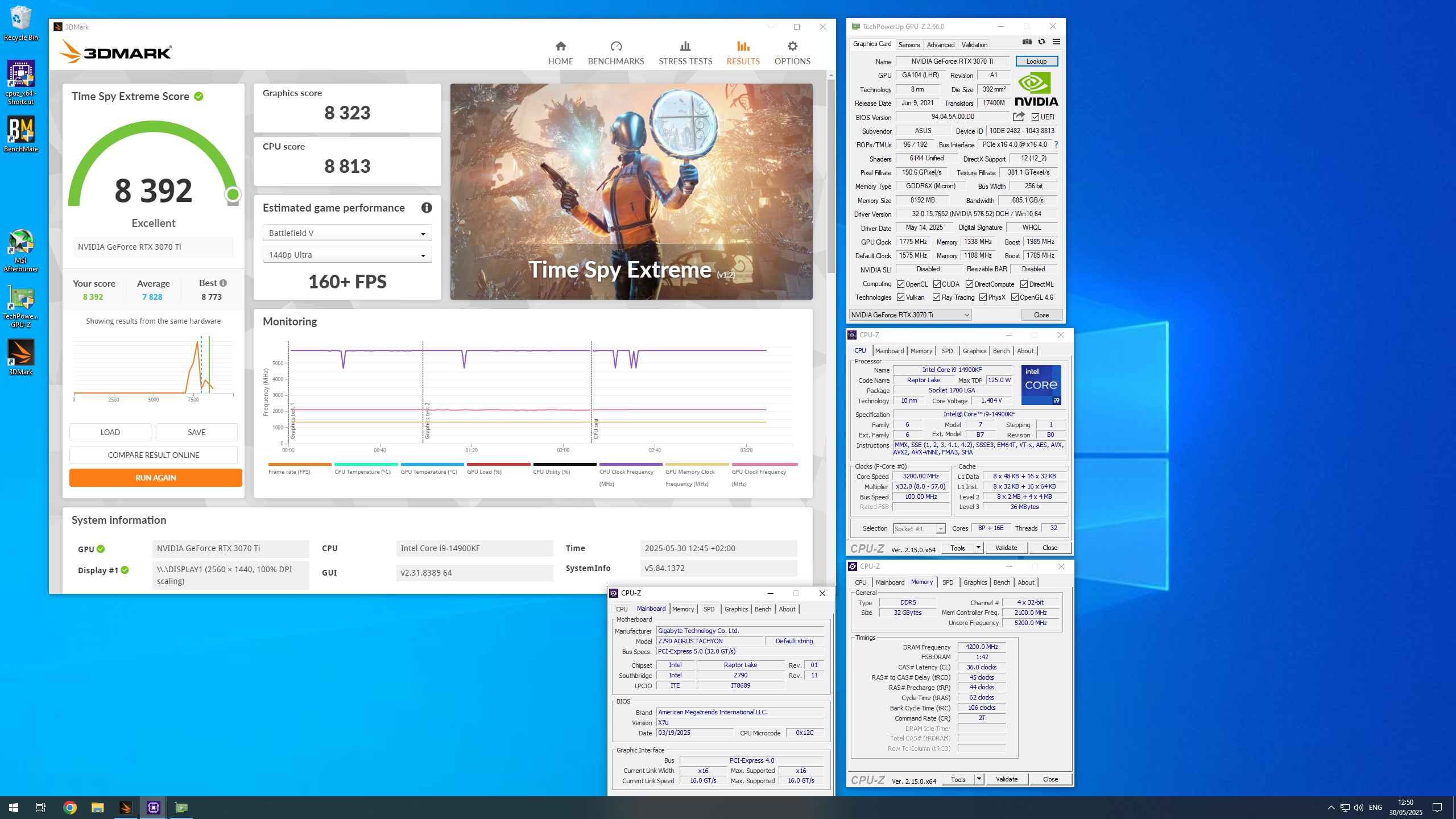Click Time Spy Extreme preview image
The height and width of the screenshot is (819, 1456).
point(631,192)
